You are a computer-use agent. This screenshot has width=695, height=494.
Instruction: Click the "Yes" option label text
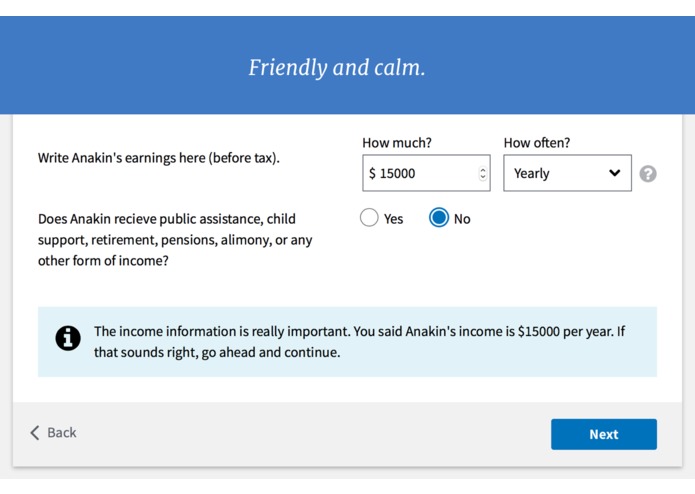click(x=394, y=219)
